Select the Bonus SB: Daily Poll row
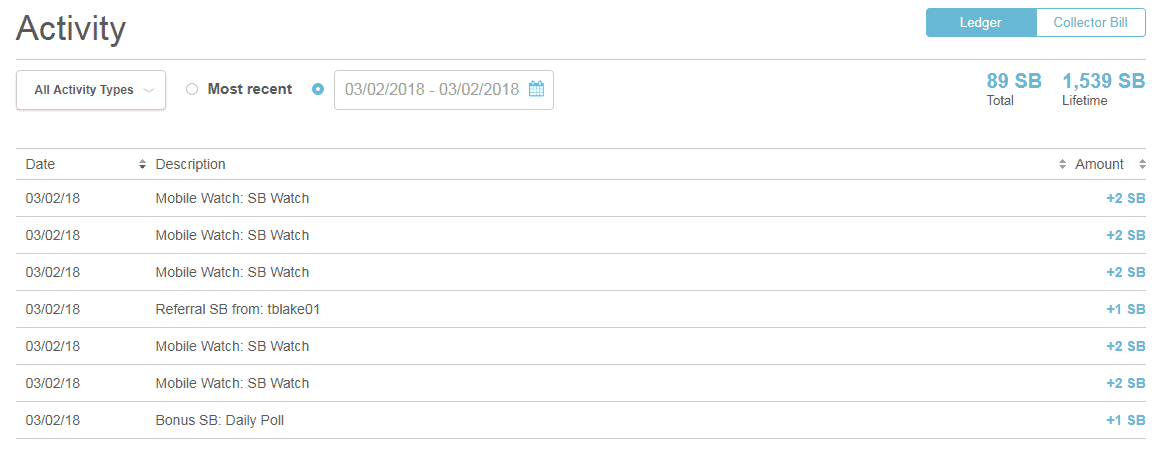Viewport: 1162px width, 452px height. (x=581, y=420)
